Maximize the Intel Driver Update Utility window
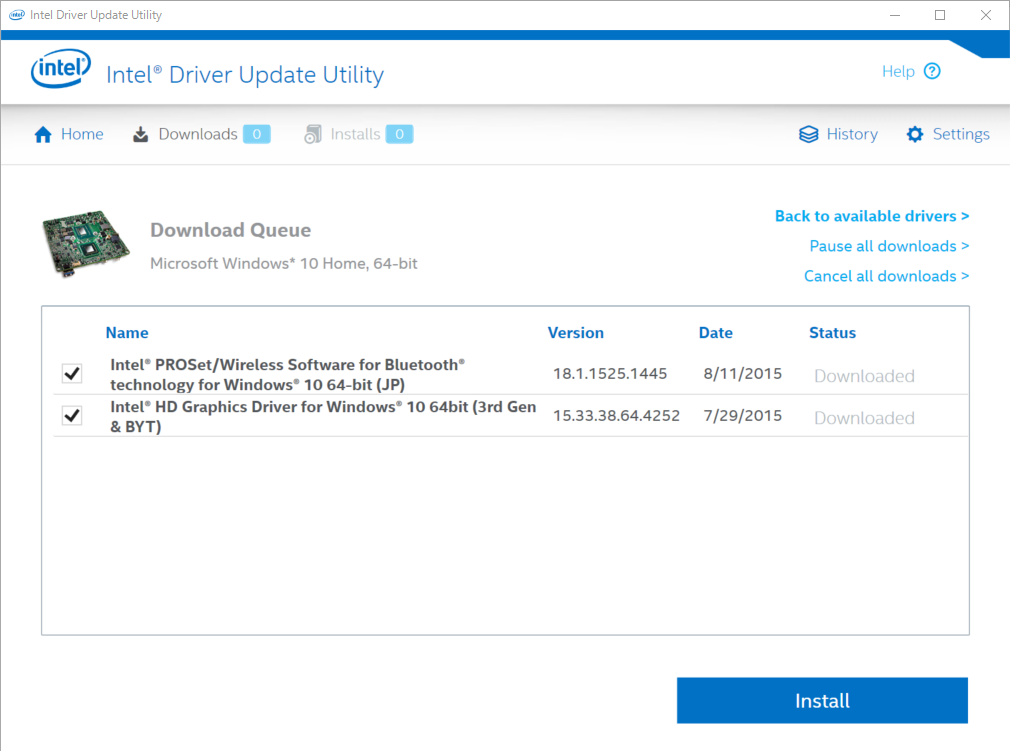The image size is (1010, 751). click(940, 15)
